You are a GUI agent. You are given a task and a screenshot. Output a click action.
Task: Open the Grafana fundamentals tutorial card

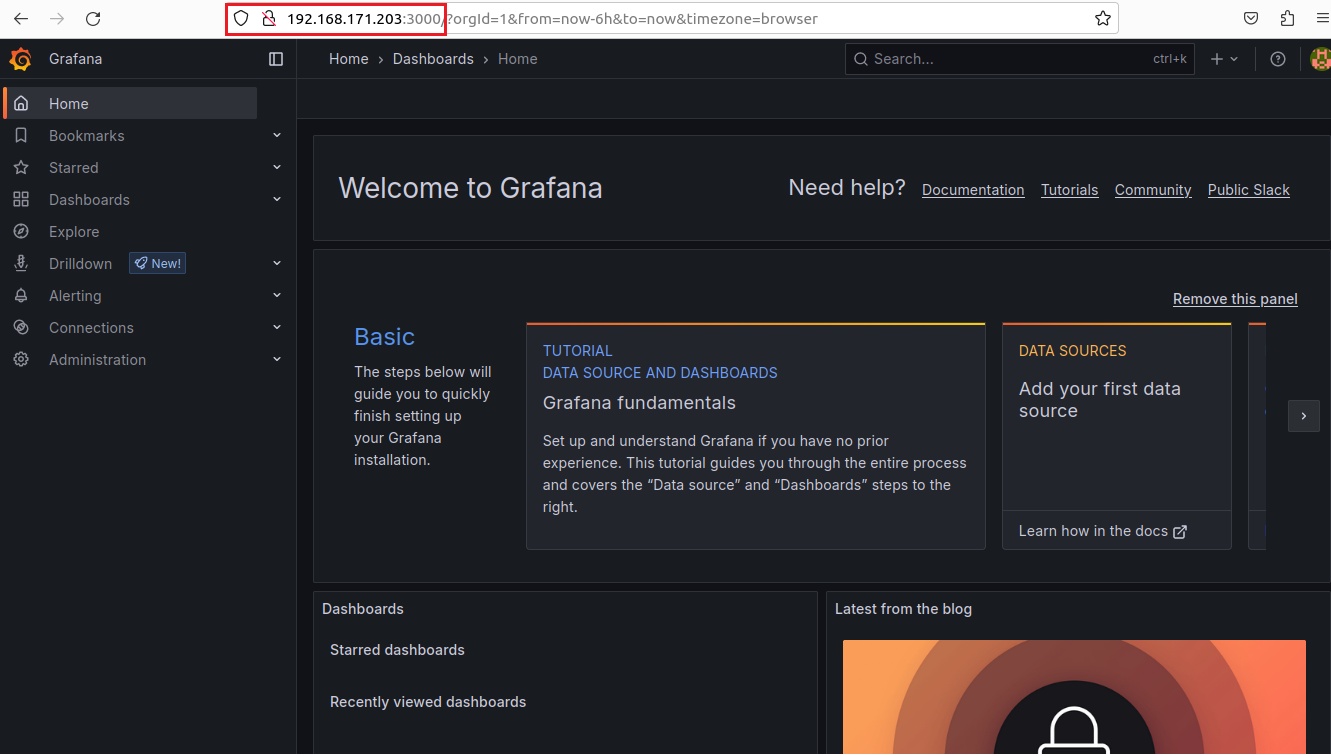[755, 435]
